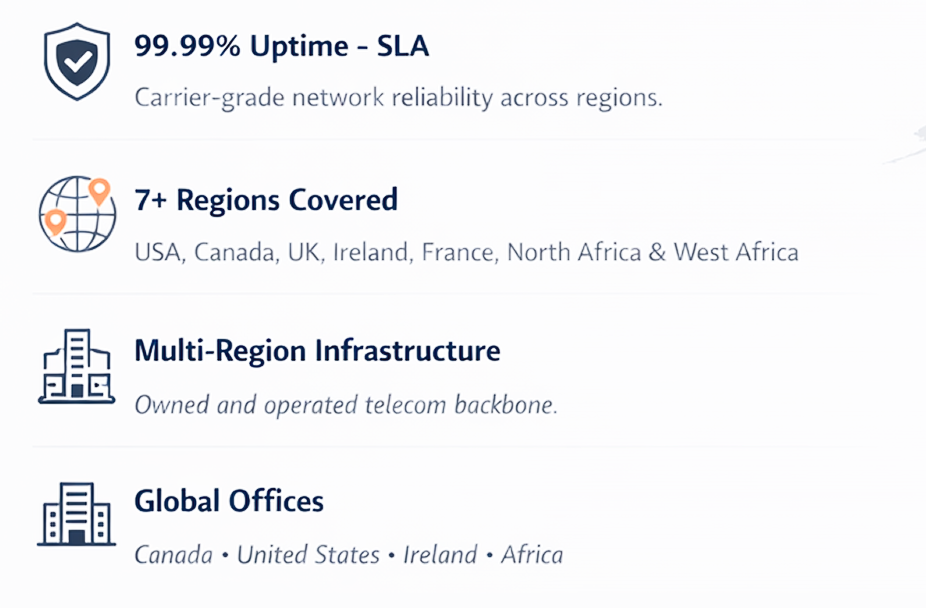
Task: Click the globe icon with location pins
Action: pos(76,214)
